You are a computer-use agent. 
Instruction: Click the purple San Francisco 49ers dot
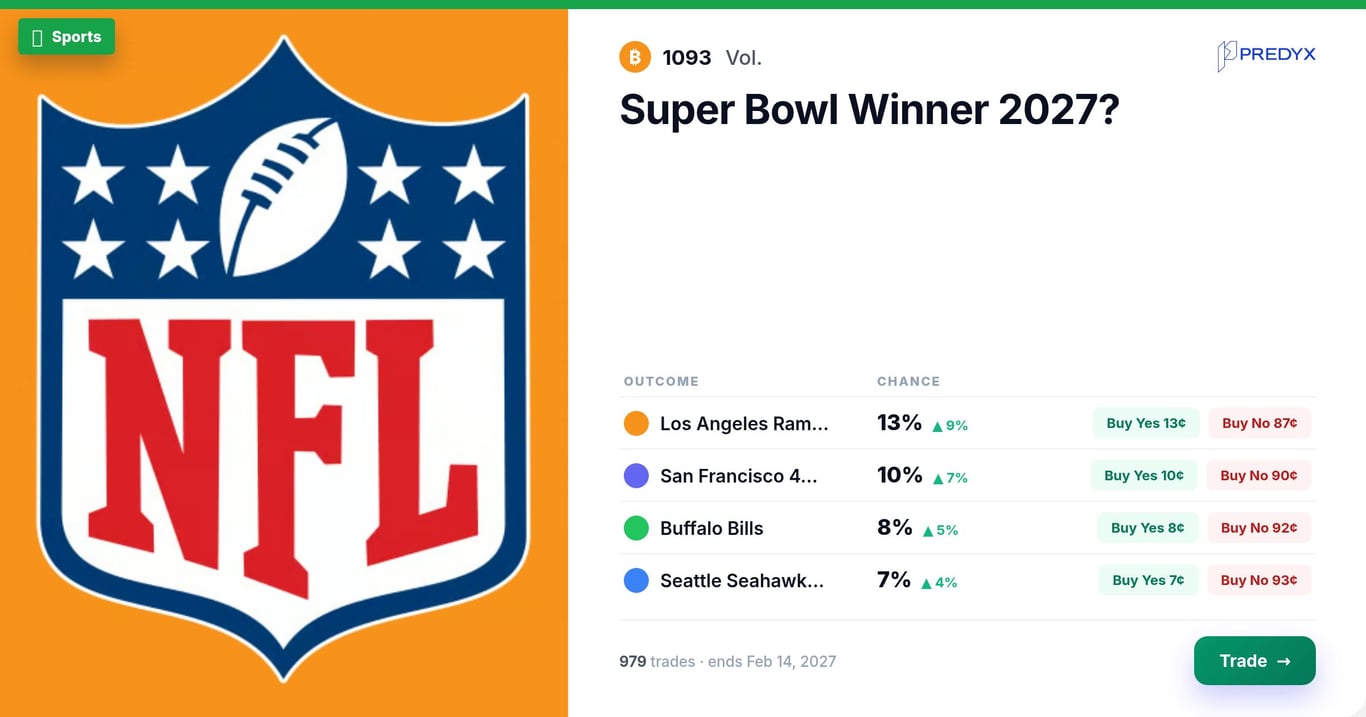[636, 476]
